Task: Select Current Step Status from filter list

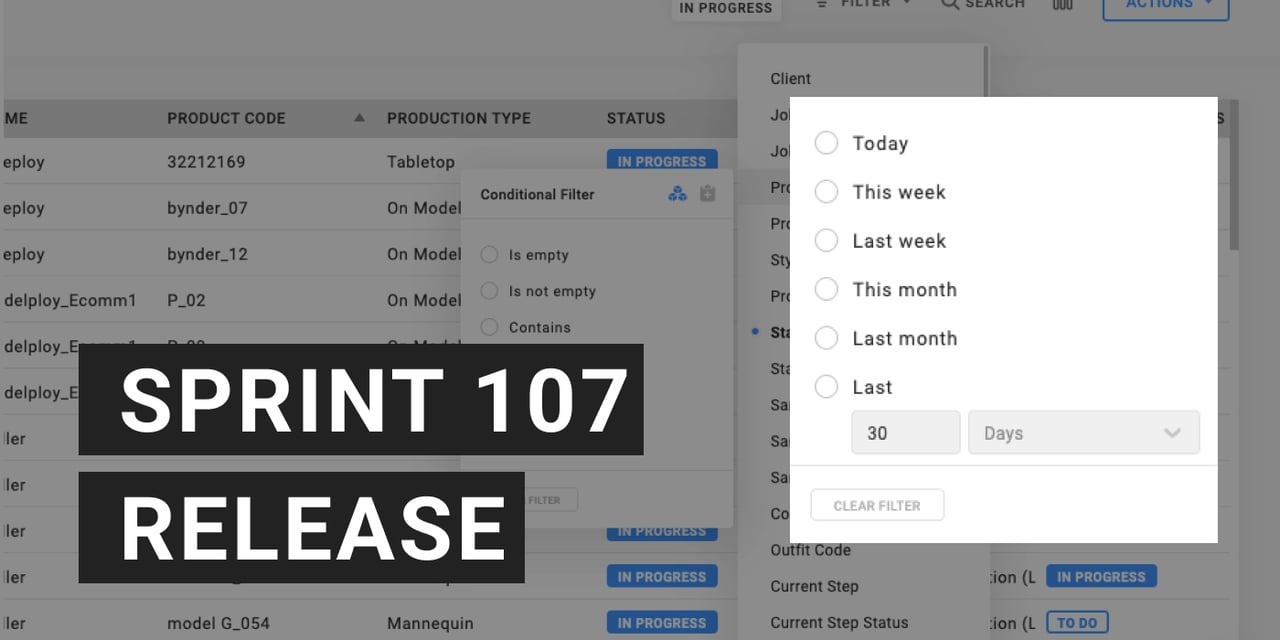Action: [x=839, y=623]
